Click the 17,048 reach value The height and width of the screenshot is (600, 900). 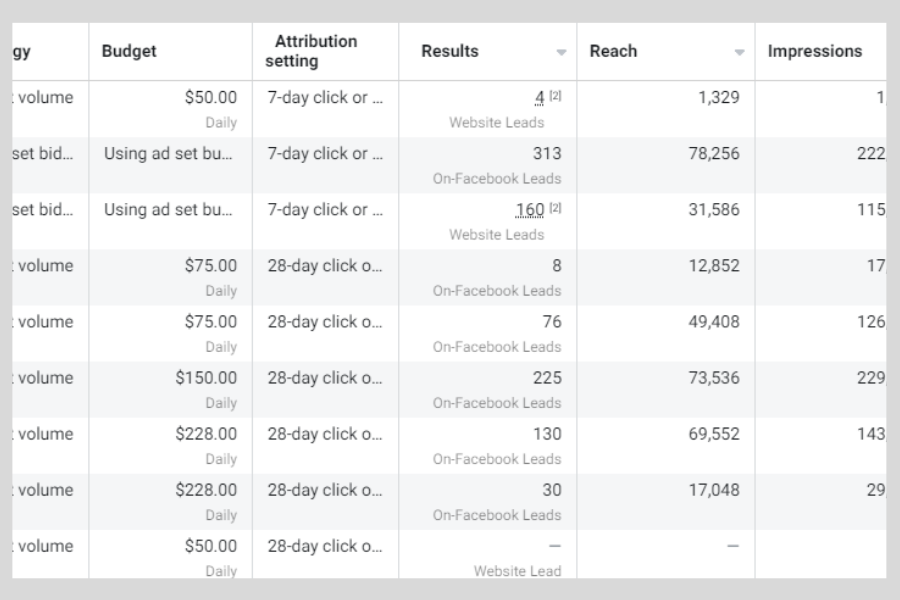click(x=713, y=490)
